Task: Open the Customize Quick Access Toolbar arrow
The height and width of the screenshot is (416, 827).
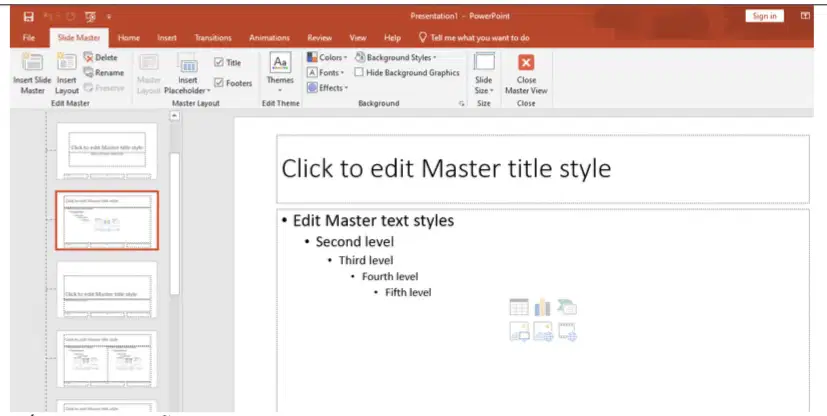Action: click(109, 17)
